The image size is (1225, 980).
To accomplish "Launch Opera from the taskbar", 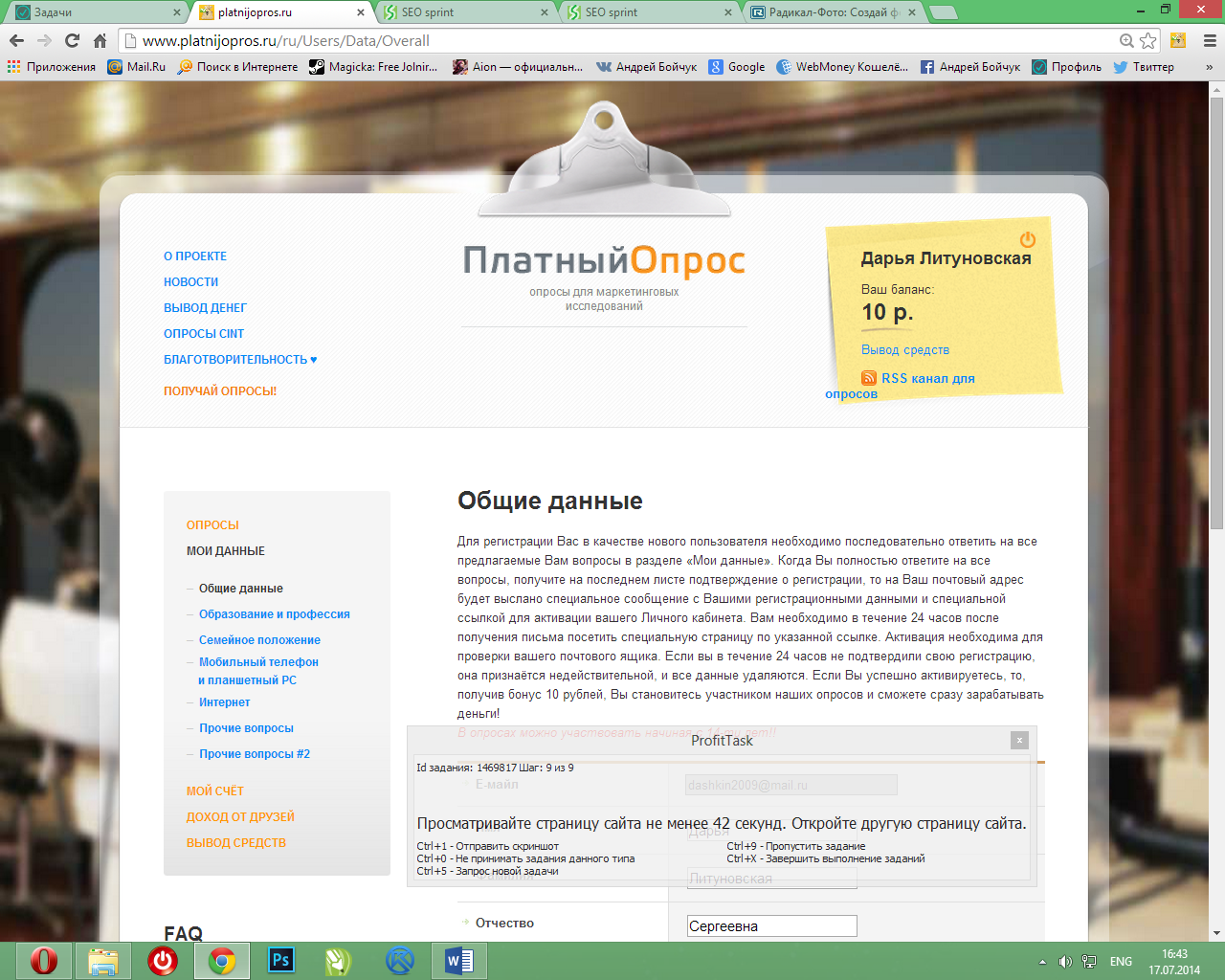I will tap(43, 960).
